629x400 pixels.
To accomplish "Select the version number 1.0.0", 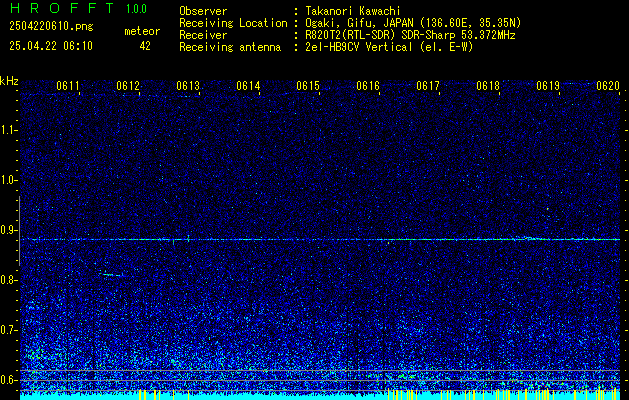I will pos(136,8).
